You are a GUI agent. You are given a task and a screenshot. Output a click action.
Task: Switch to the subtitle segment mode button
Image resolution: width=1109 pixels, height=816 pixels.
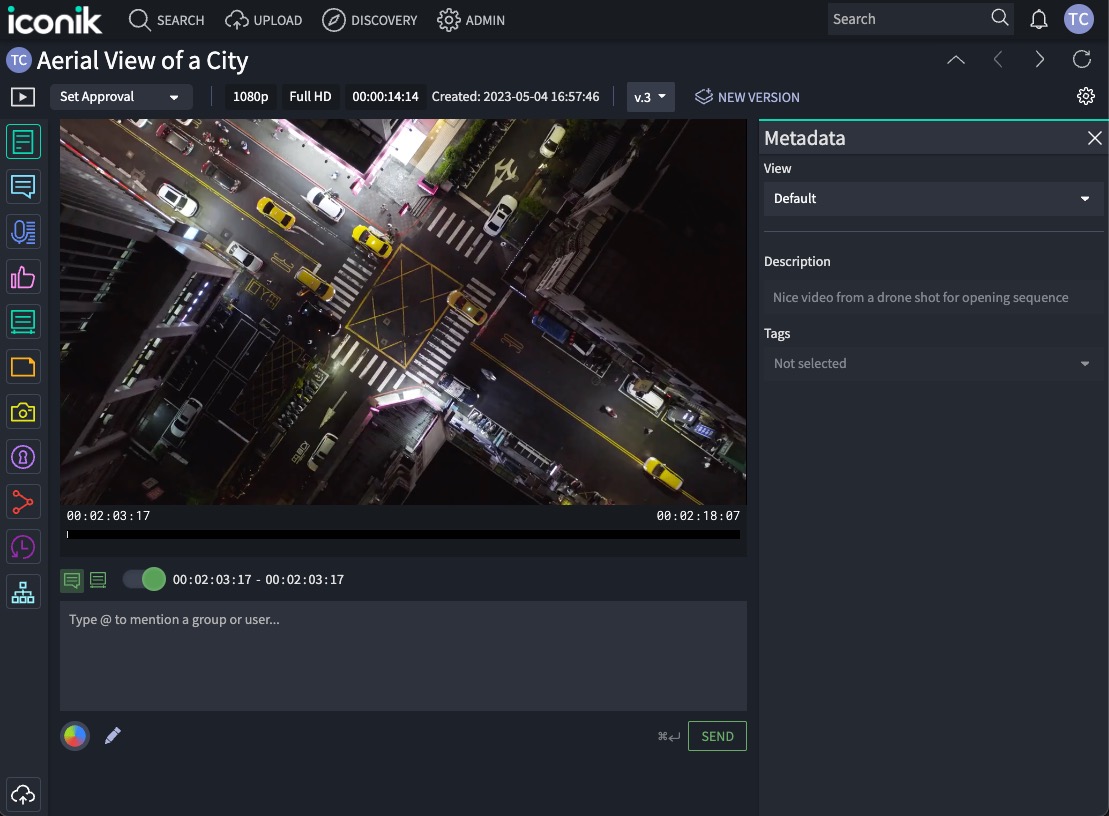[98, 580]
